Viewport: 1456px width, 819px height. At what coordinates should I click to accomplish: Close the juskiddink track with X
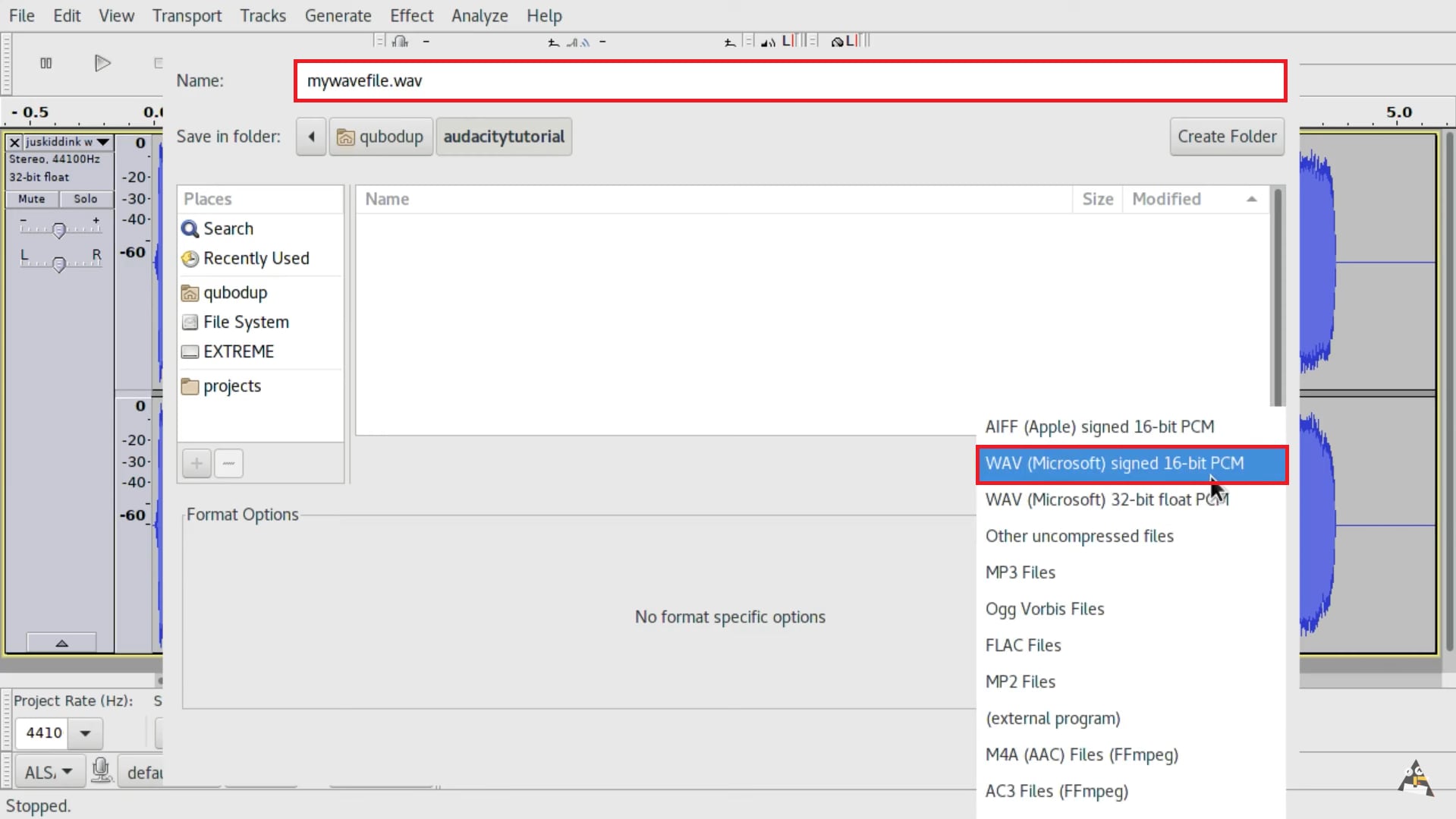coord(14,142)
